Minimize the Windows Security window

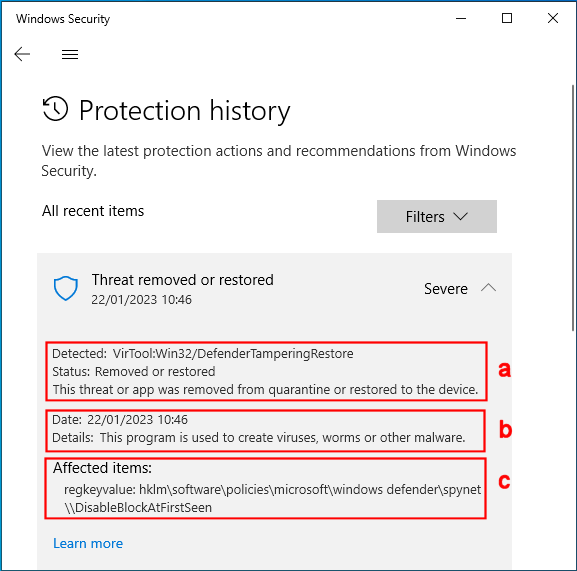461,18
